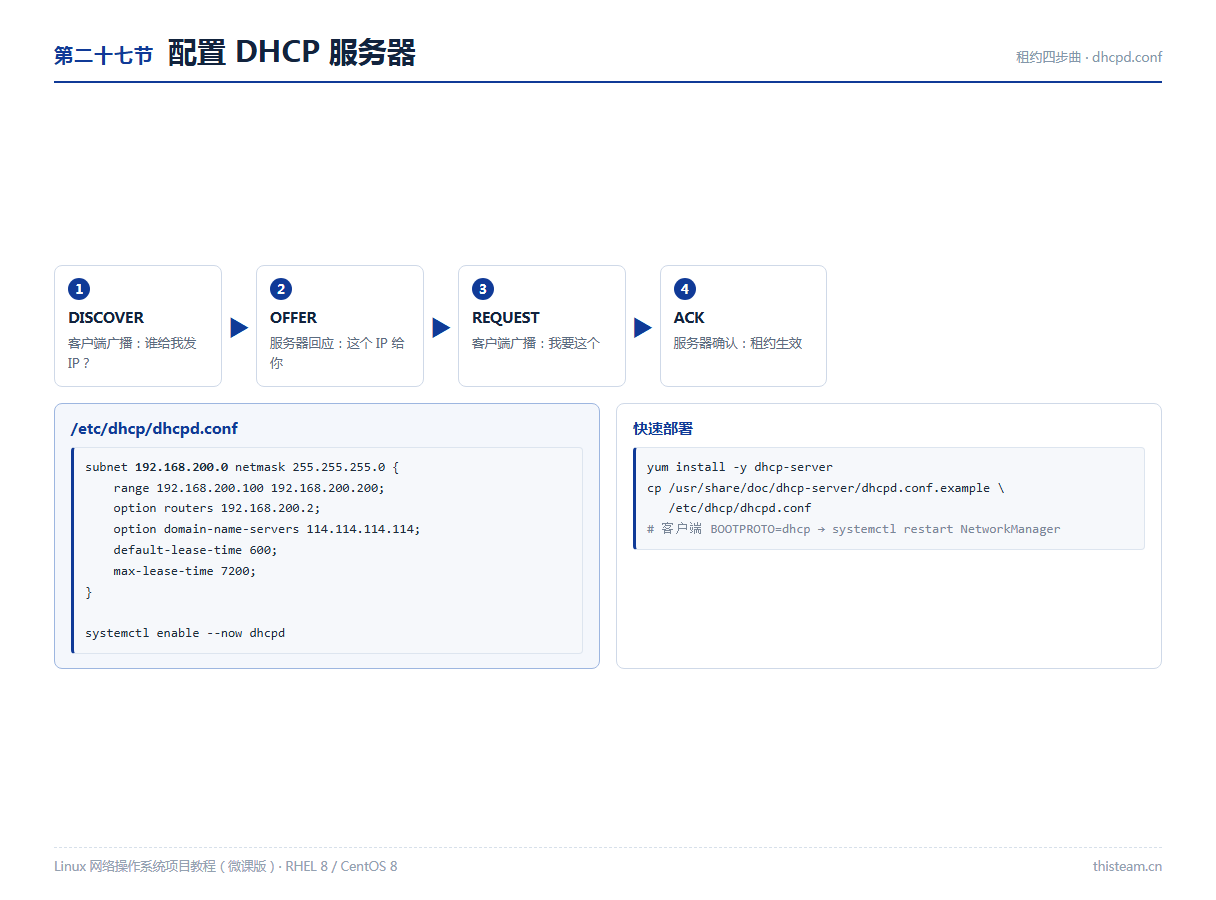Click the section label '第二十七节'
Image resolution: width=1216 pixels, height=900 pixels.
coord(103,56)
